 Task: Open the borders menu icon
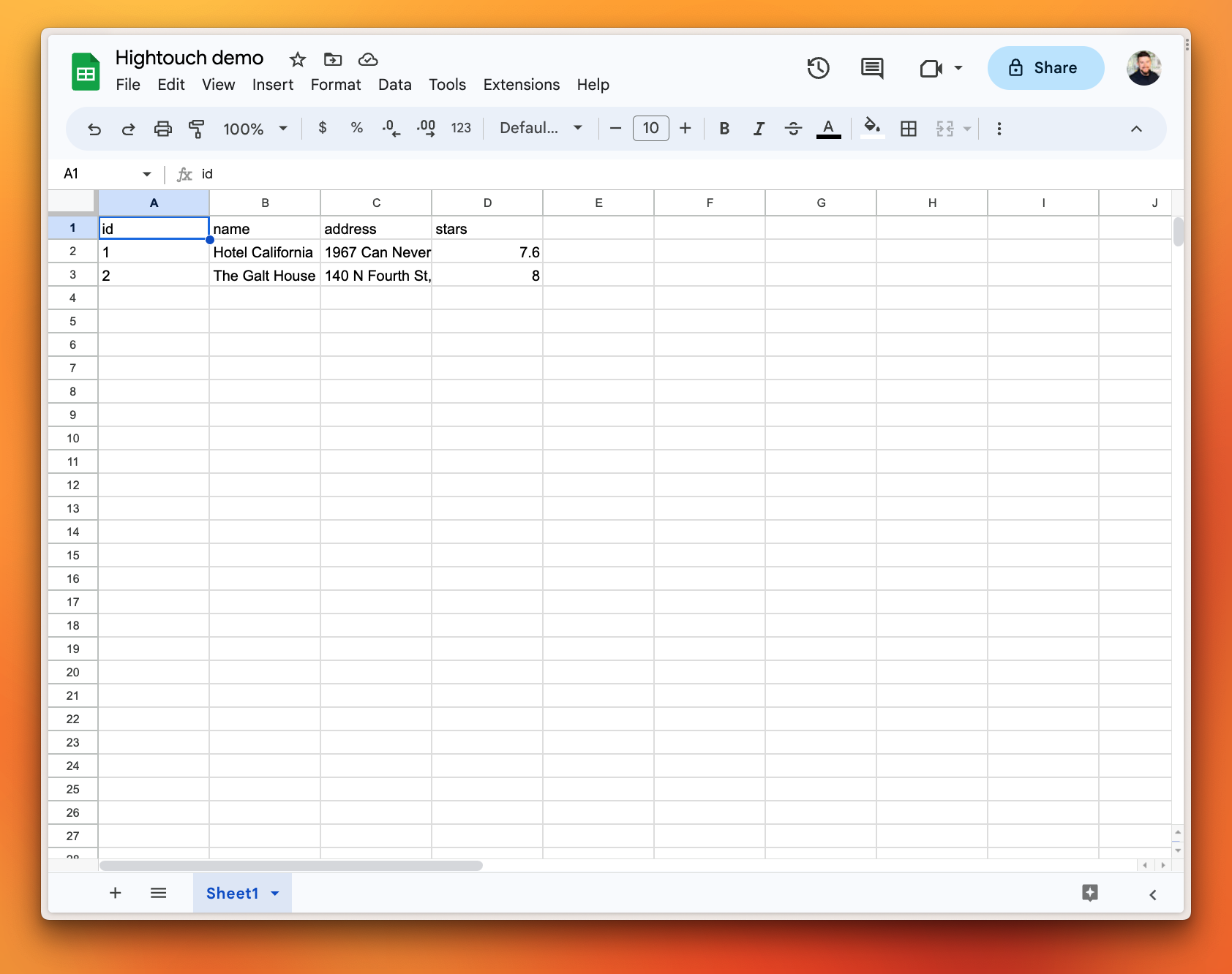coord(909,129)
